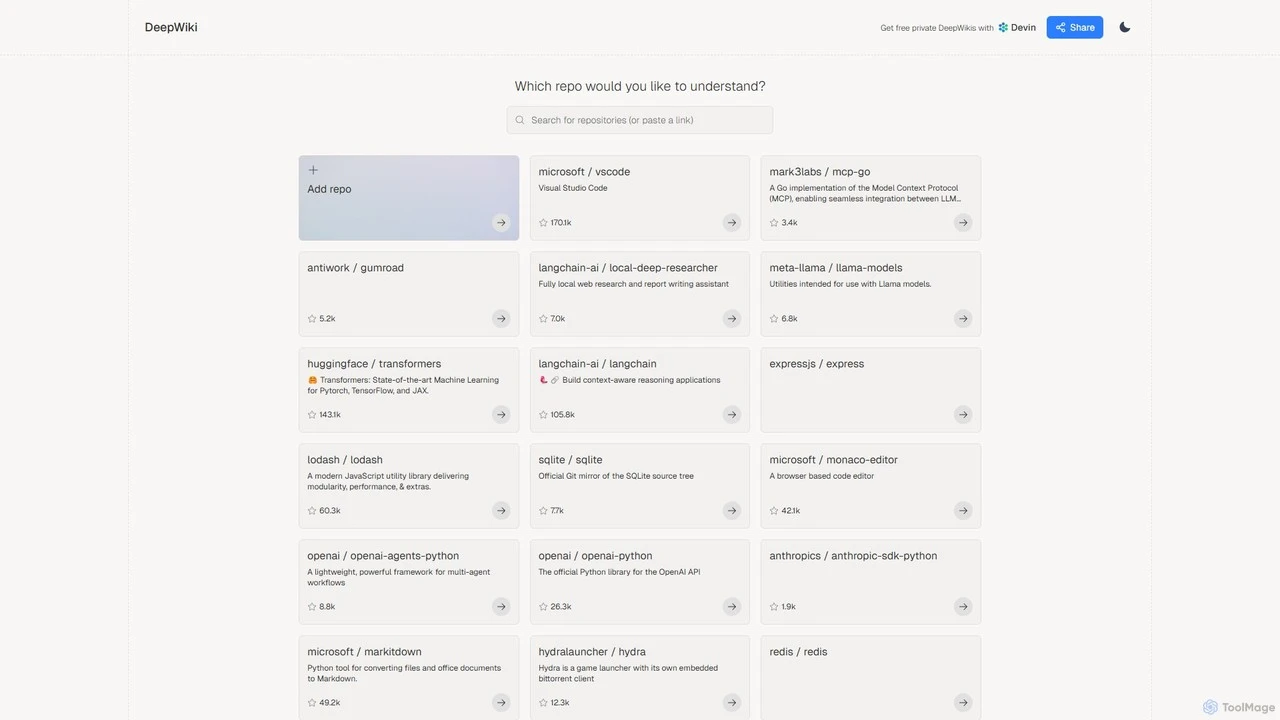This screenshot has width=1280, height=720.
Task: Open openai / openai-agents-python card
Action: pos(409,582)
